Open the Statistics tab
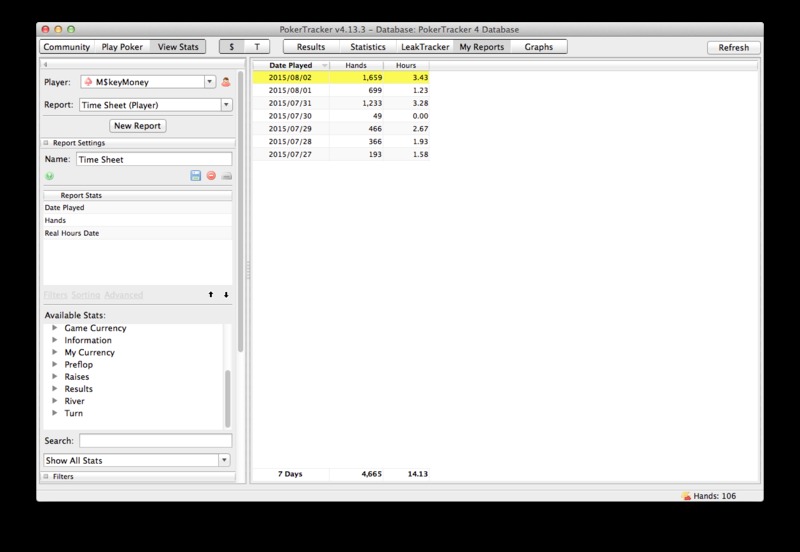The image size is (800, 552). pyautogui.click(x=367, y=47)
